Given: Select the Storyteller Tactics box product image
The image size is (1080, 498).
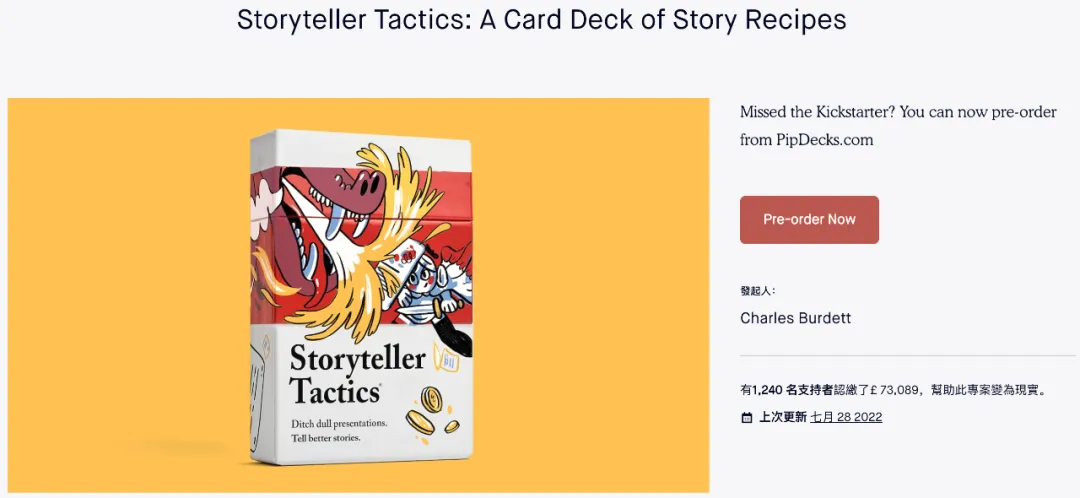Looking at the screenshot, I should click(362, 298).
